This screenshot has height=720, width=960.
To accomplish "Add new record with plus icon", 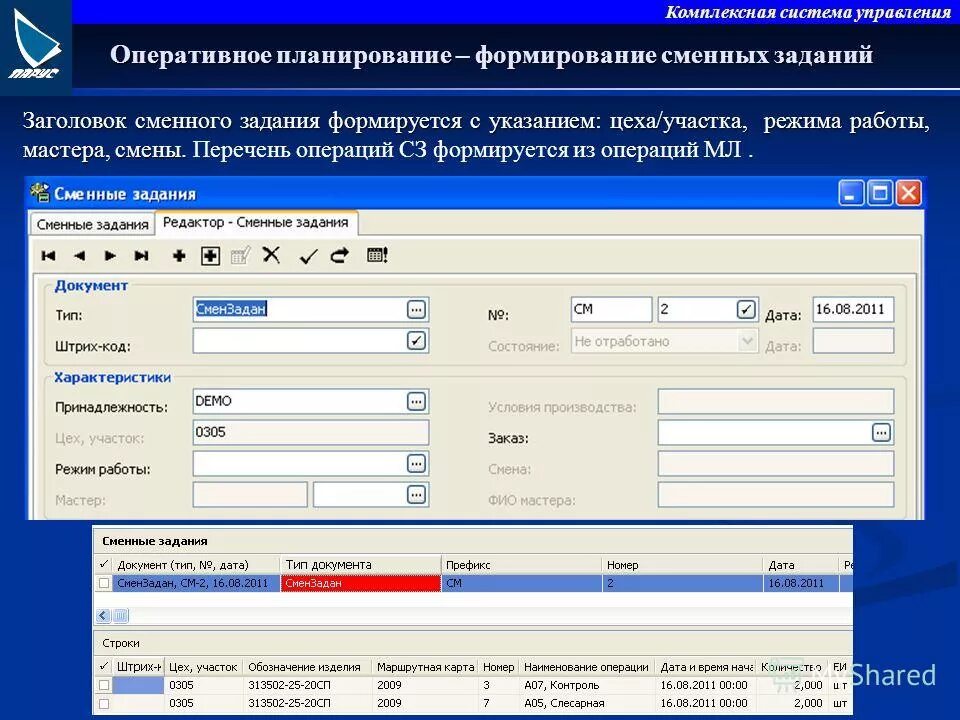I will pyautogui.click(x=179, y=256).
